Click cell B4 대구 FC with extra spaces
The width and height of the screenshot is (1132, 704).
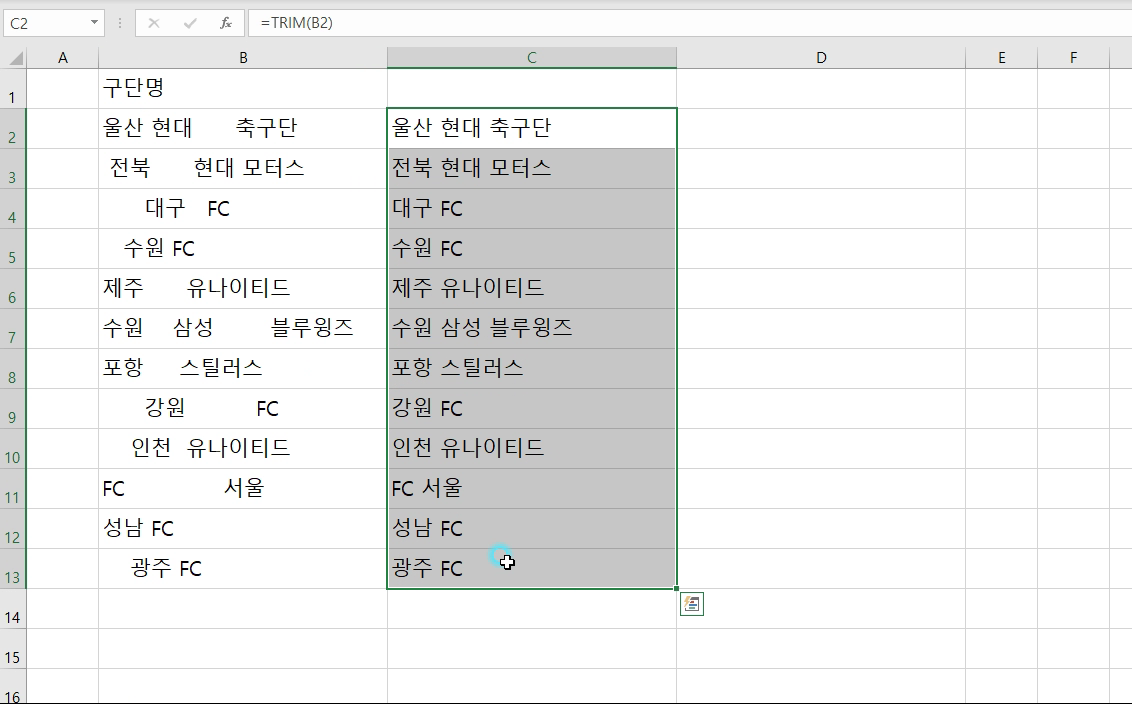click(243, 209)
